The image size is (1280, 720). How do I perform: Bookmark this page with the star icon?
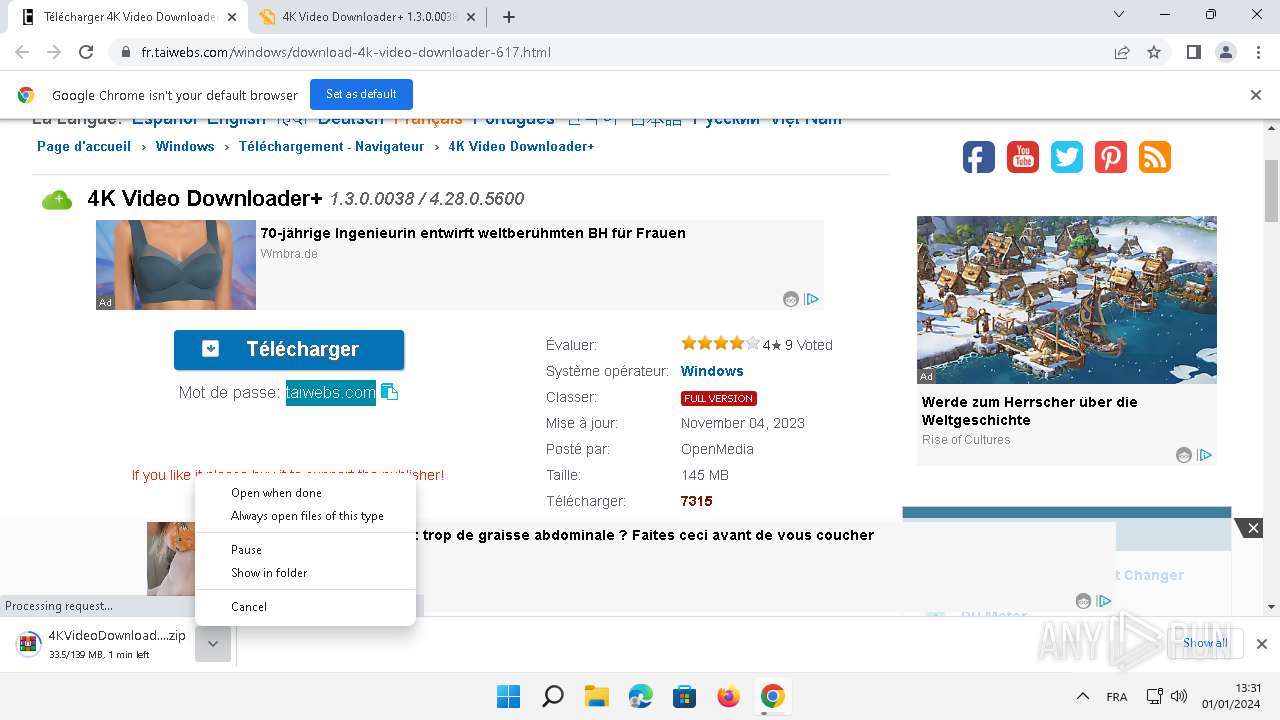(1154, 52)
